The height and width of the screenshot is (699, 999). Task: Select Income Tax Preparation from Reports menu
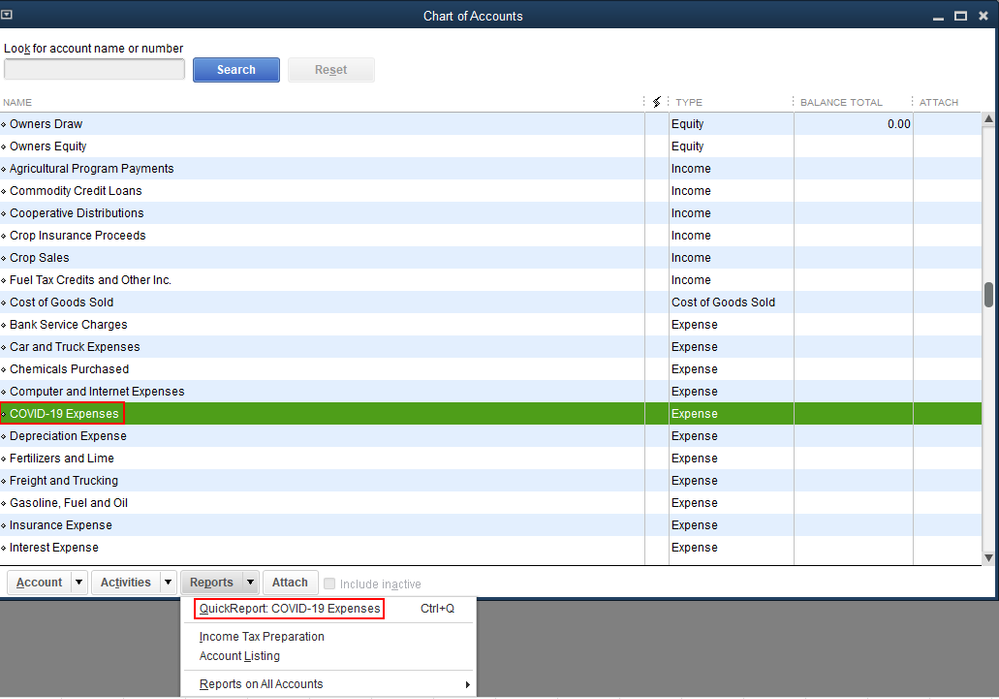262,637
